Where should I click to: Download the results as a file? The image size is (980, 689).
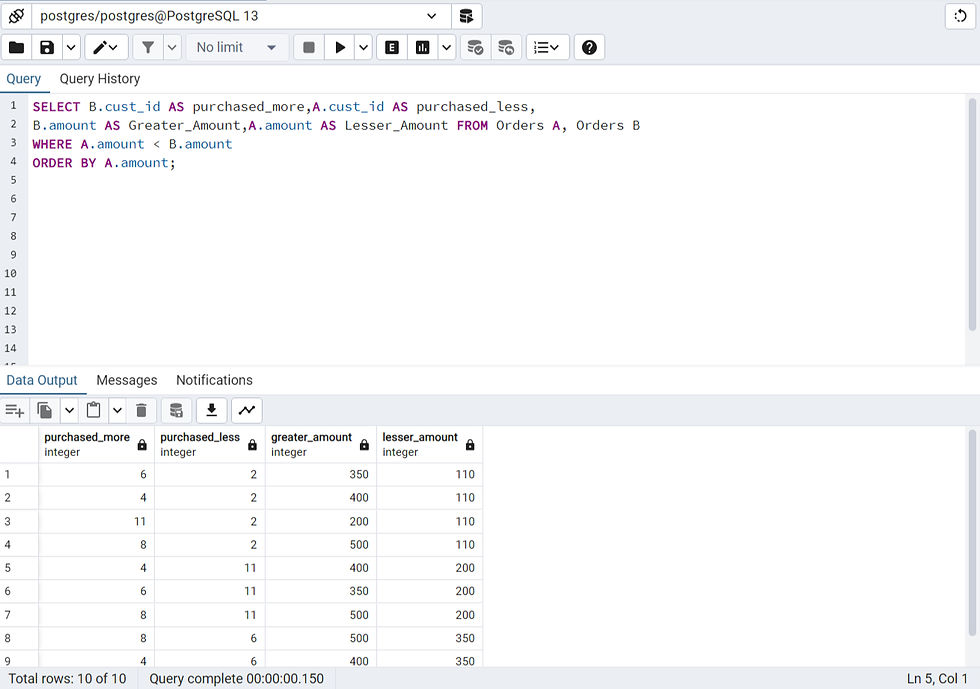point(211,410)
